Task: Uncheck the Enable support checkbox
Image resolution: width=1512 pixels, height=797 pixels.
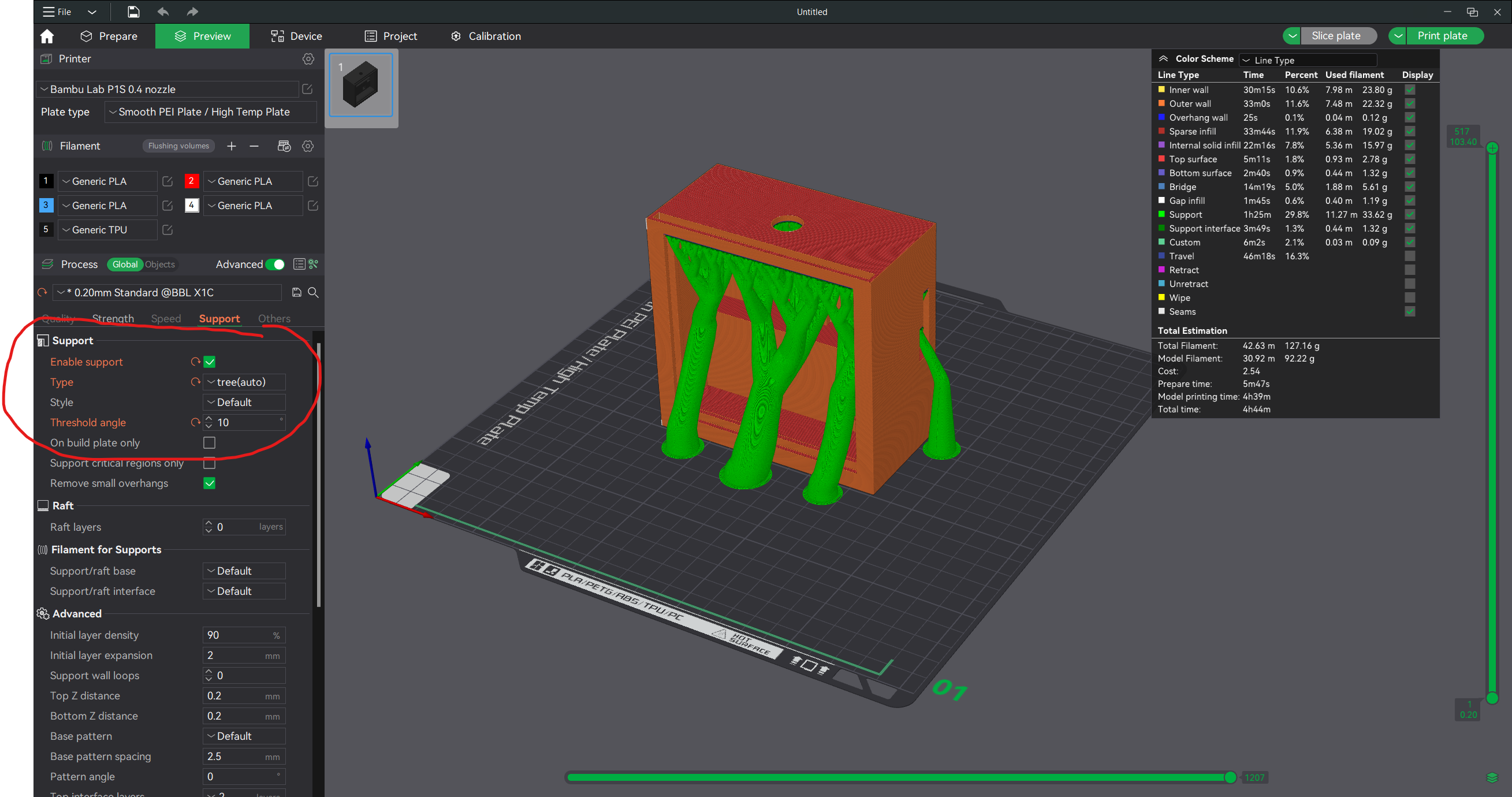Action: [210, 362]
